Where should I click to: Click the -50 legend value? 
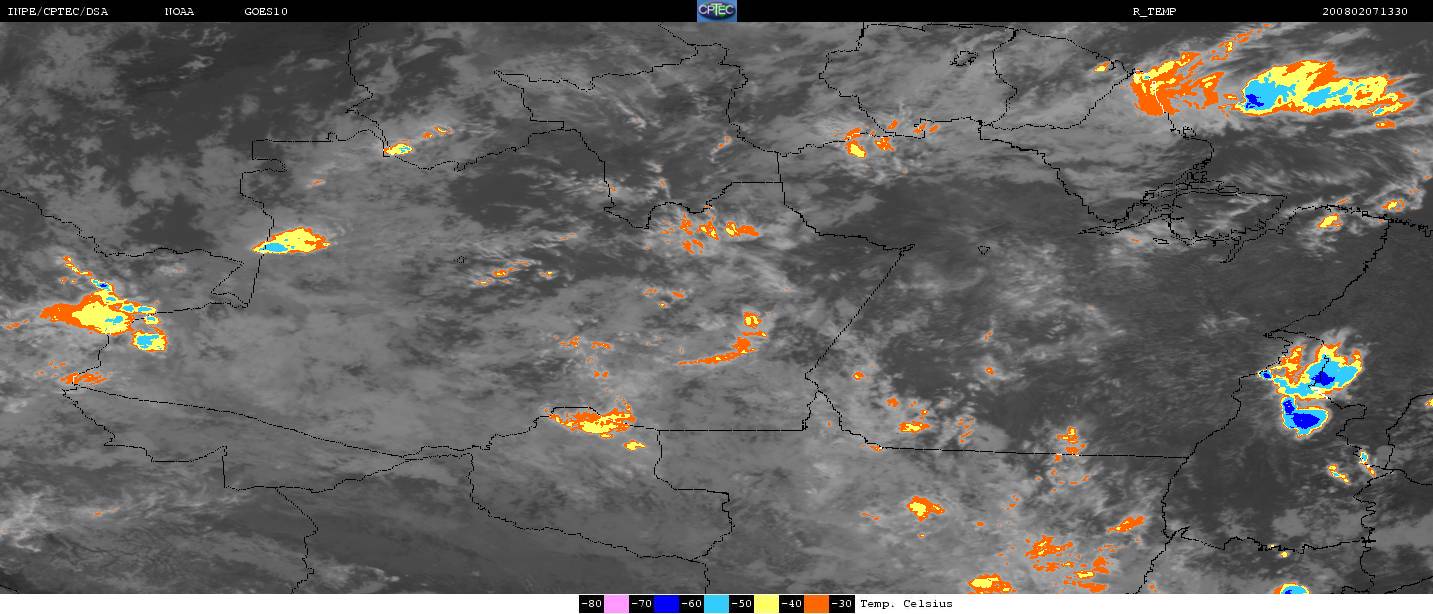click(741, 604)
